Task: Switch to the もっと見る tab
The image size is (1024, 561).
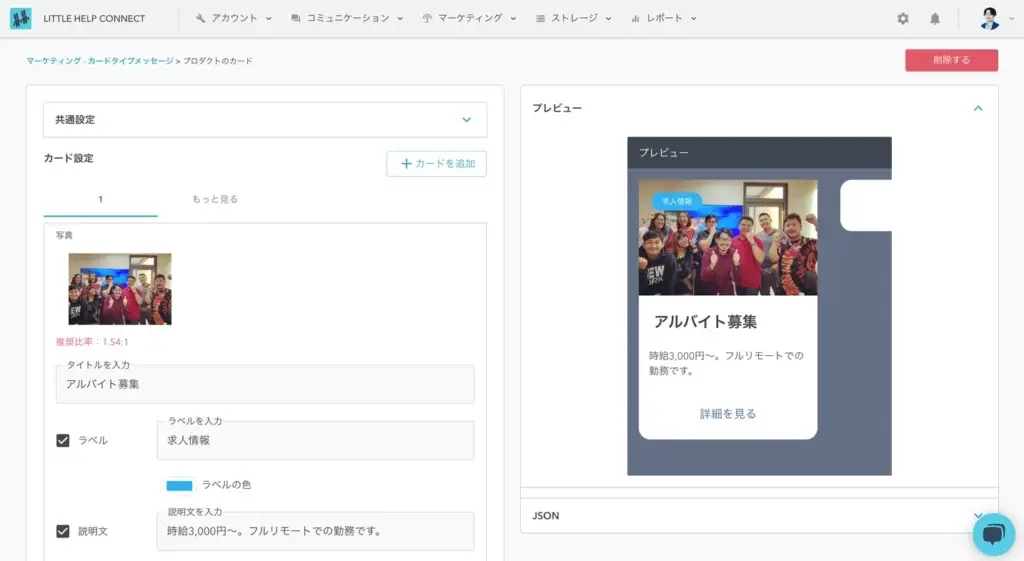Action: (x=215, y=199)
